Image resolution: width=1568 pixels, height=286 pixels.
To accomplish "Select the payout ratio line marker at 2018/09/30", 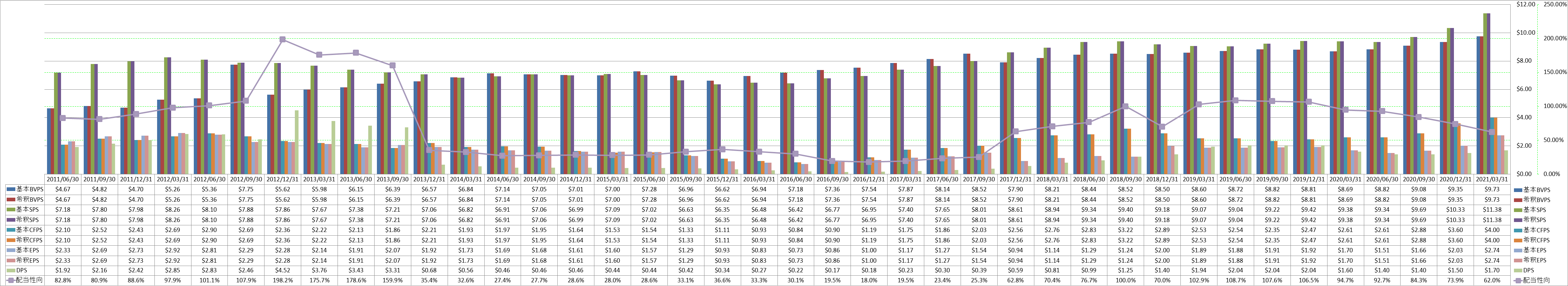I will point(1125,106).
